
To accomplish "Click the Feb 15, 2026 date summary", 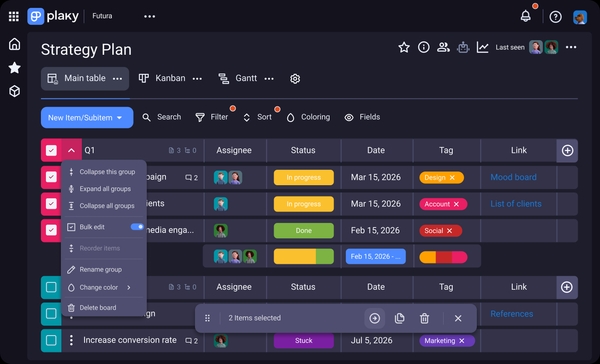I will pyautogui.click(x=376, y=256).
